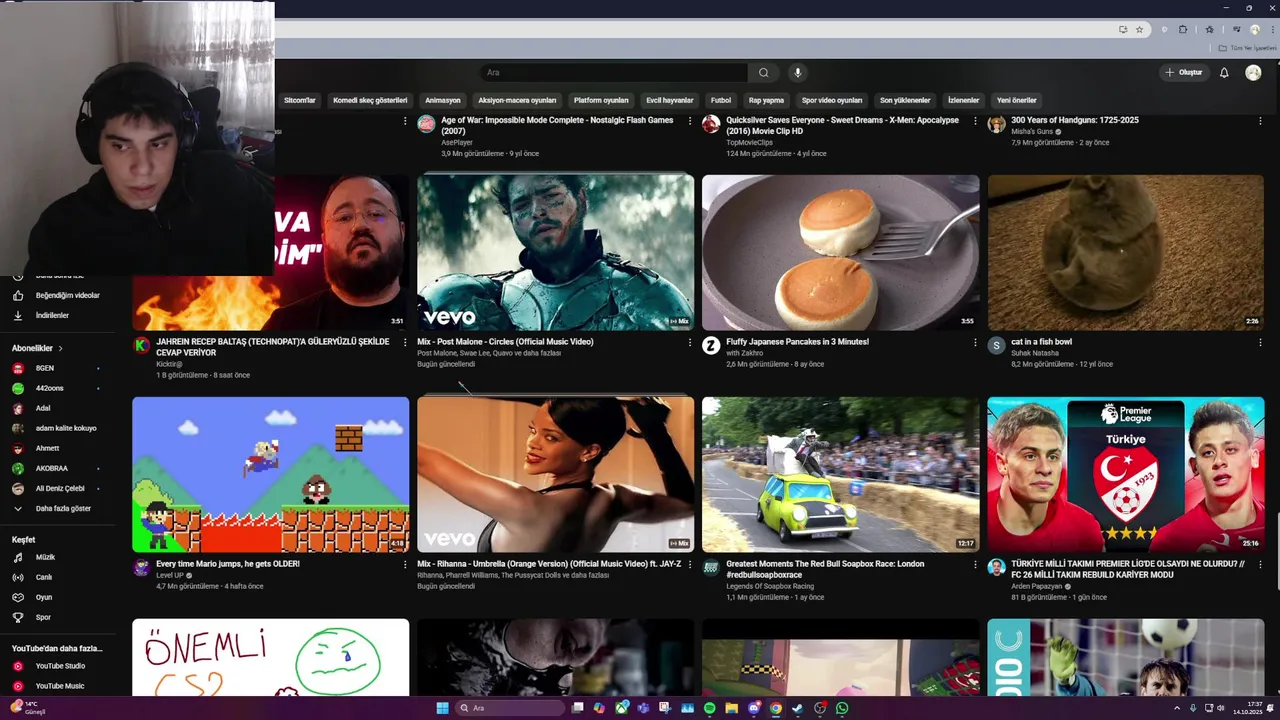Open options menu for Mario gets OLDER
This screenshot has width=1280, height=720.
405,564
